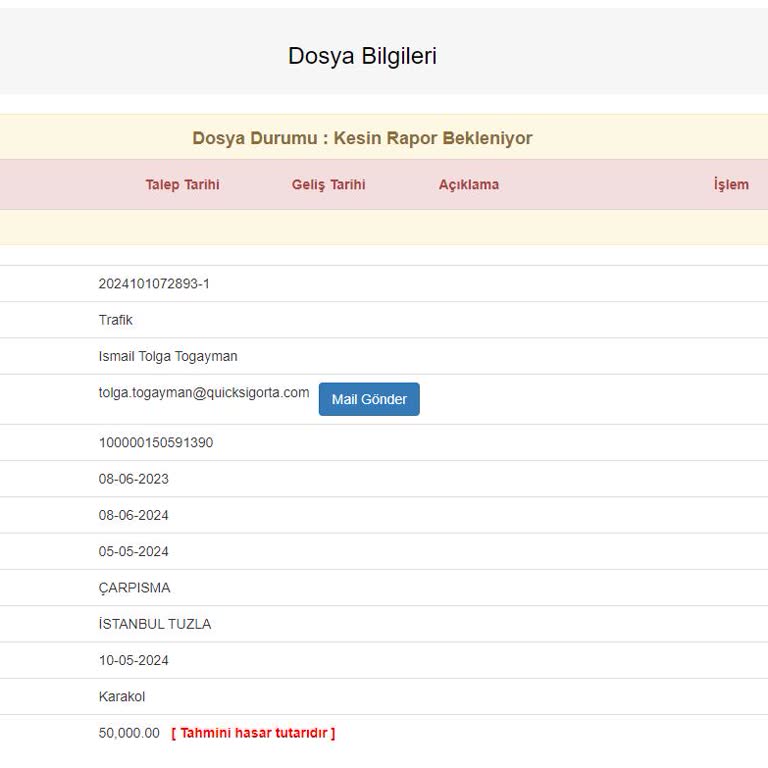Click the Trafik branch value
The width and height of the screenshot is (768, 768).
click(x=115, y=320)
